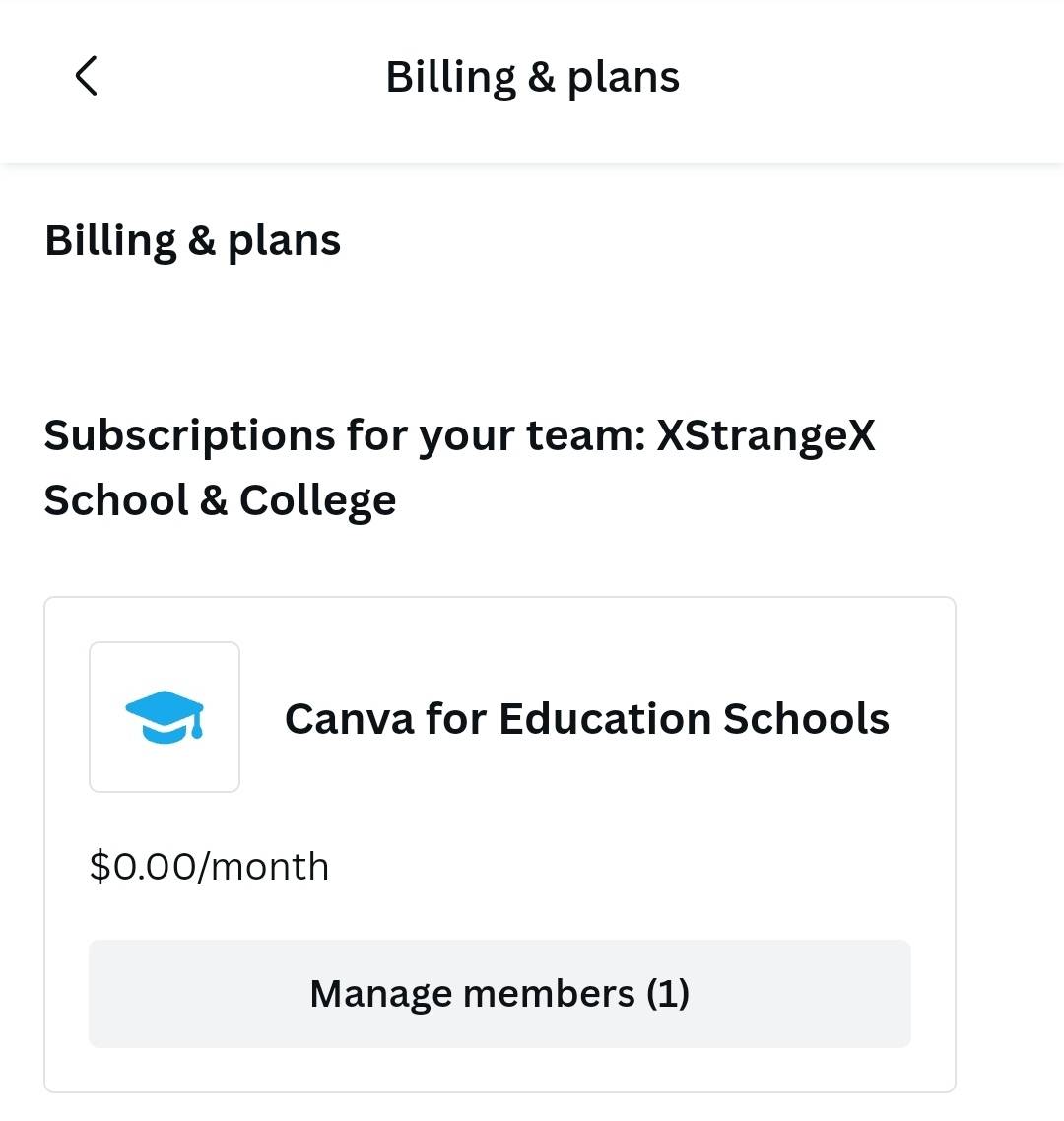Select the Canva for Education Schools title
Image resolution: width=1064 pixels, height=1121 pixels.
[586, 718]
